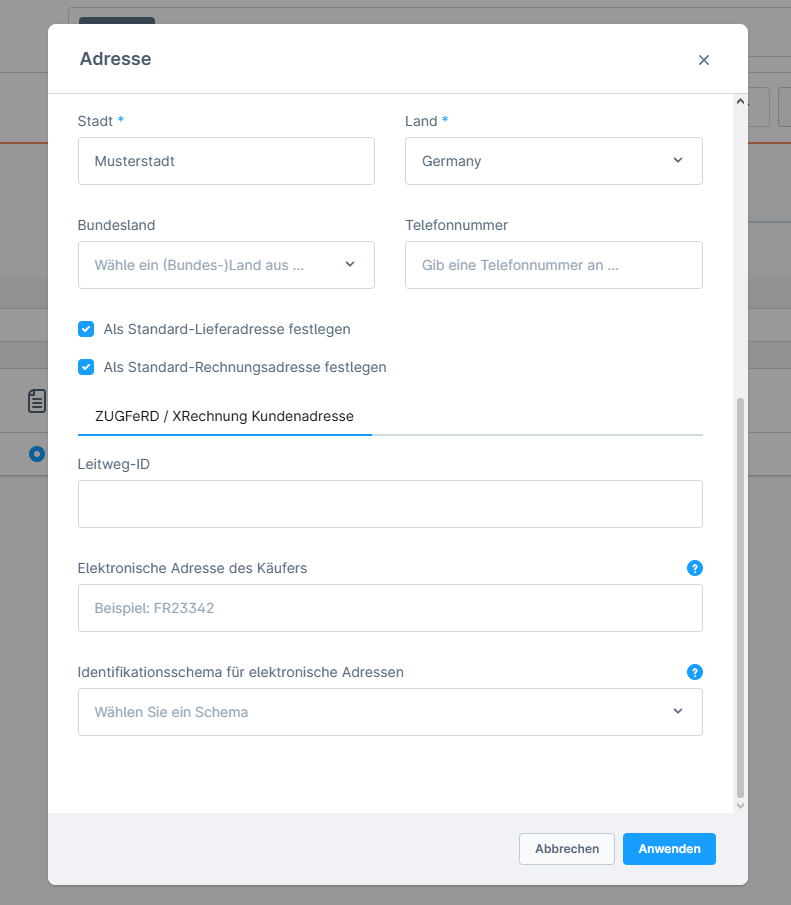Uncheck Als Standard-Lieferadresse festlegen

click(x=86, y=329)
